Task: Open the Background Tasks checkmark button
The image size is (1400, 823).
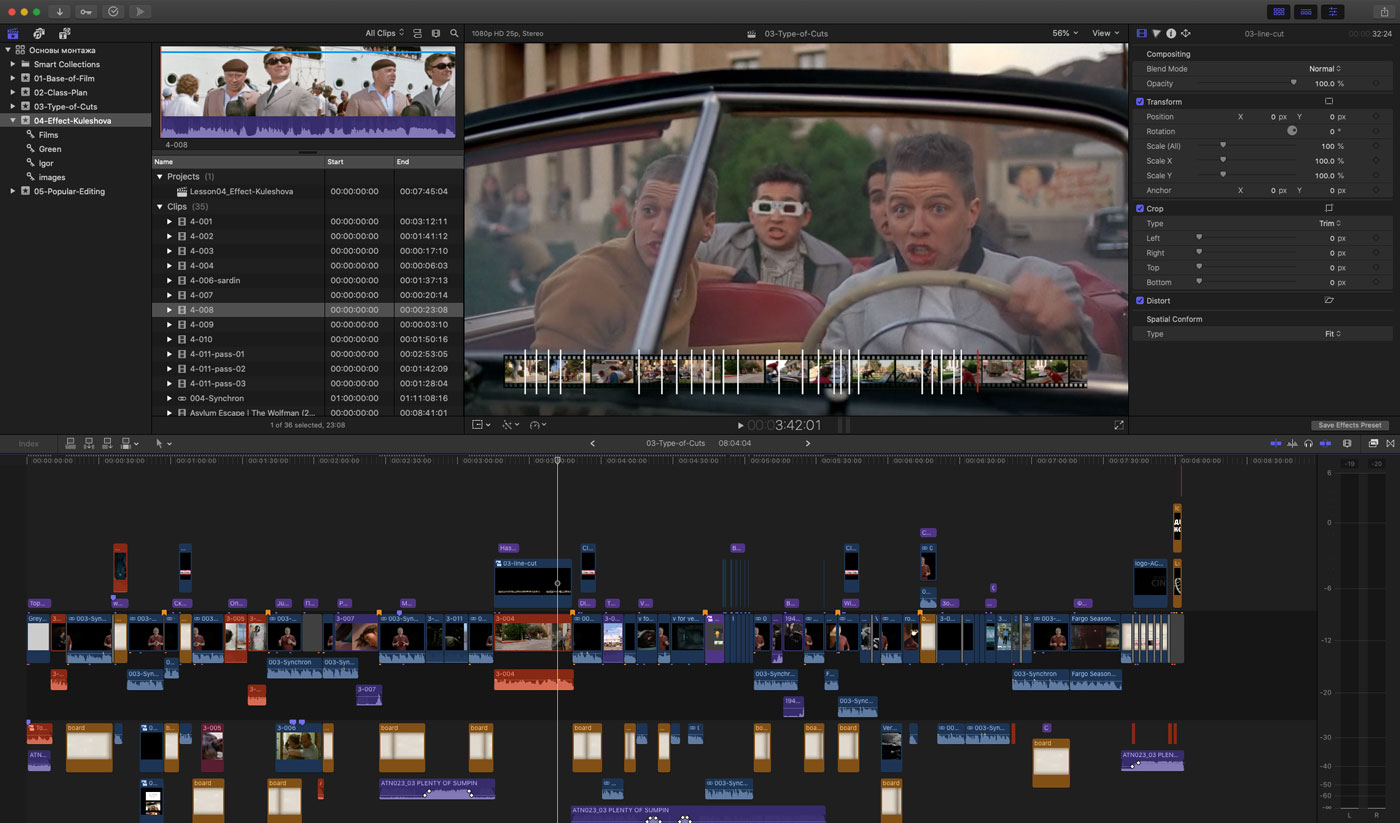Action: 113,11
